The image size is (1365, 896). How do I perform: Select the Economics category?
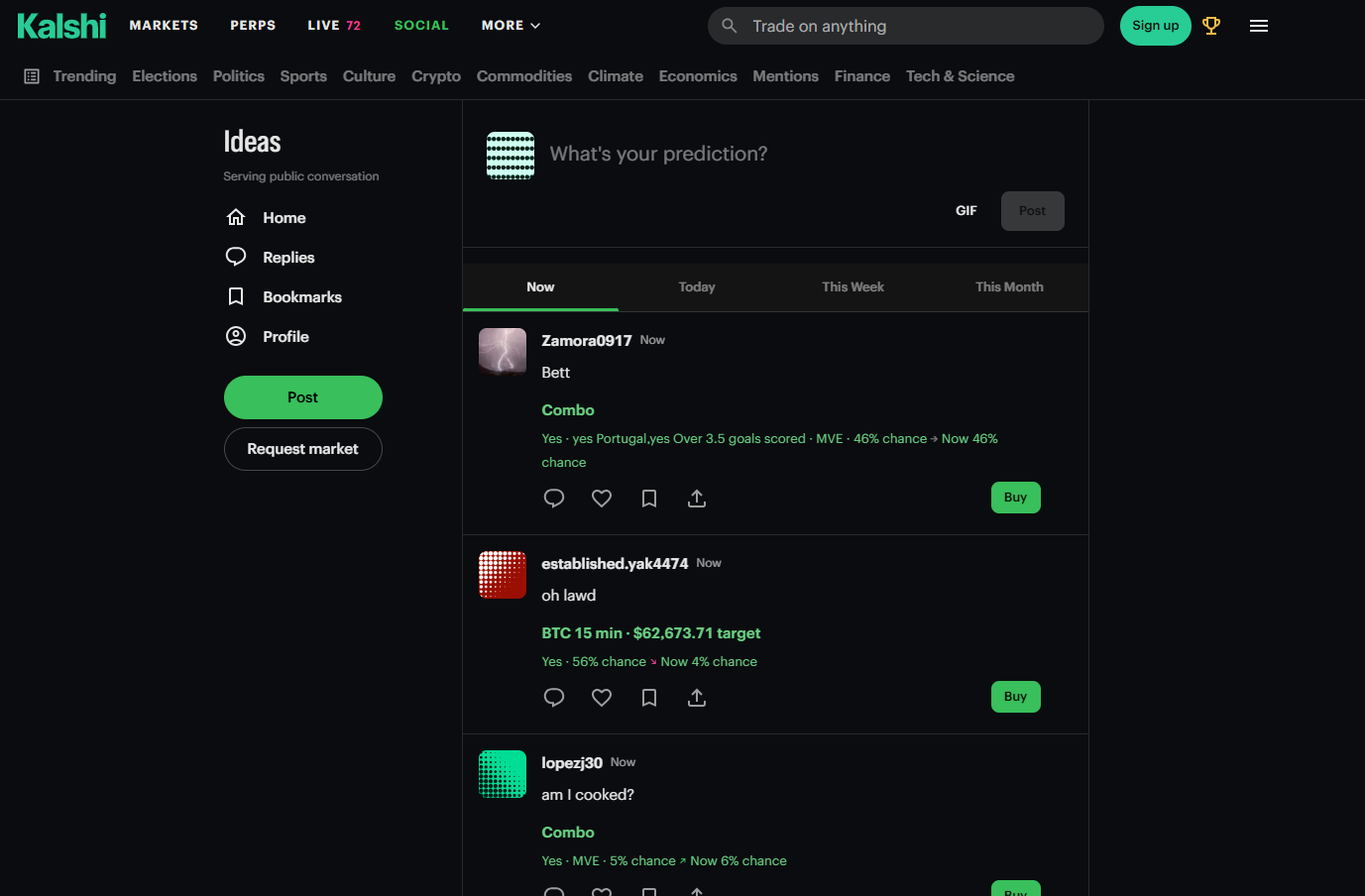pos(698,76)
